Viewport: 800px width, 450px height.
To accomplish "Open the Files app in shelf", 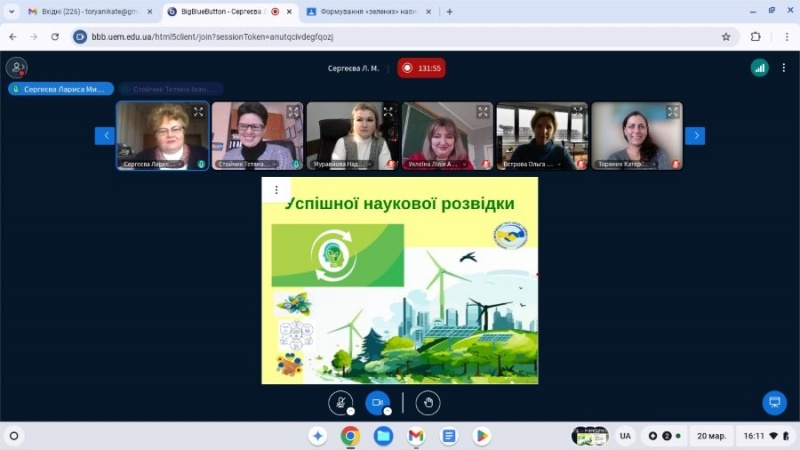I will coord(383,436).
